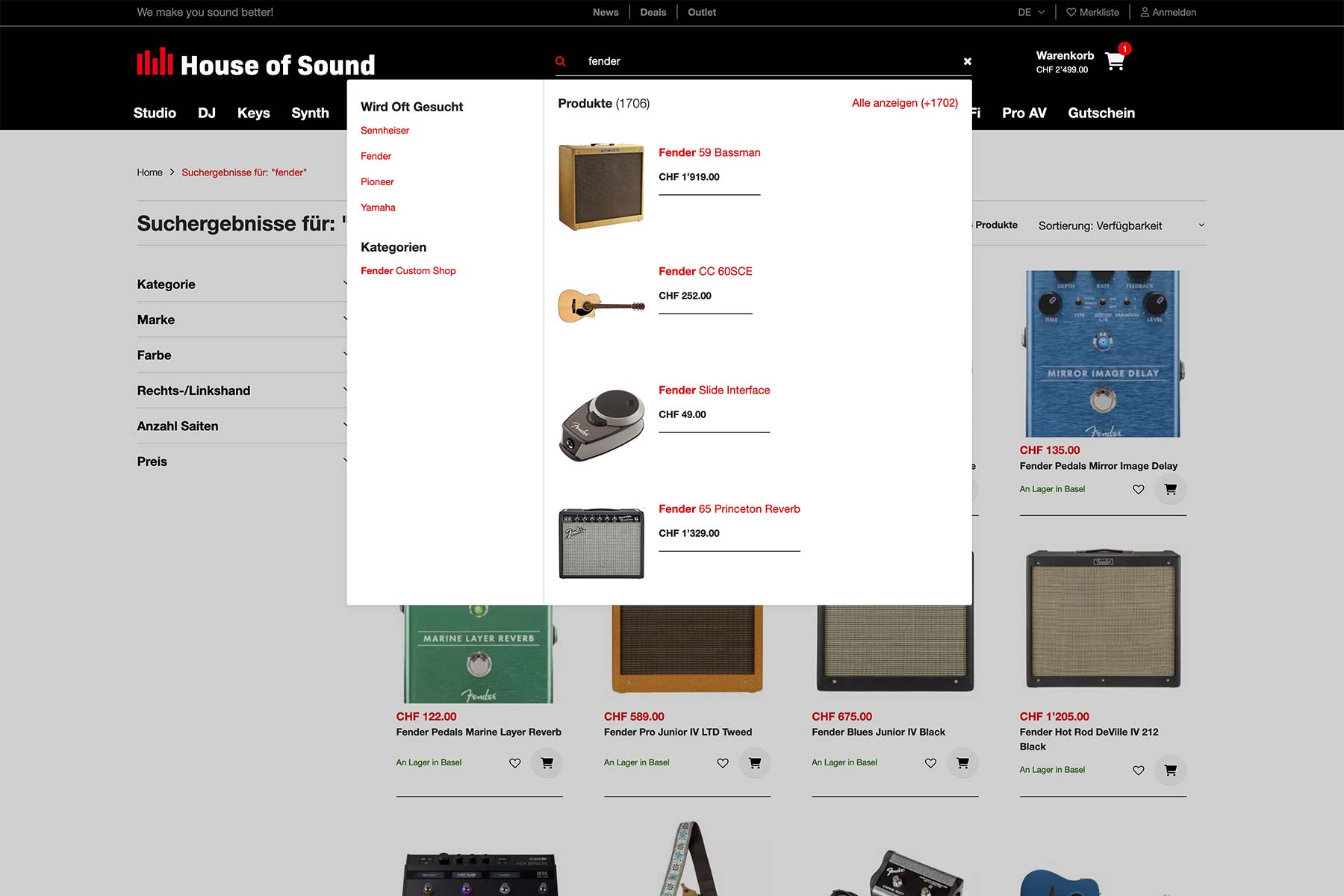Clear the search with the X icon
The width and height of the screenshot is (1344, 896).
point(967,61)
